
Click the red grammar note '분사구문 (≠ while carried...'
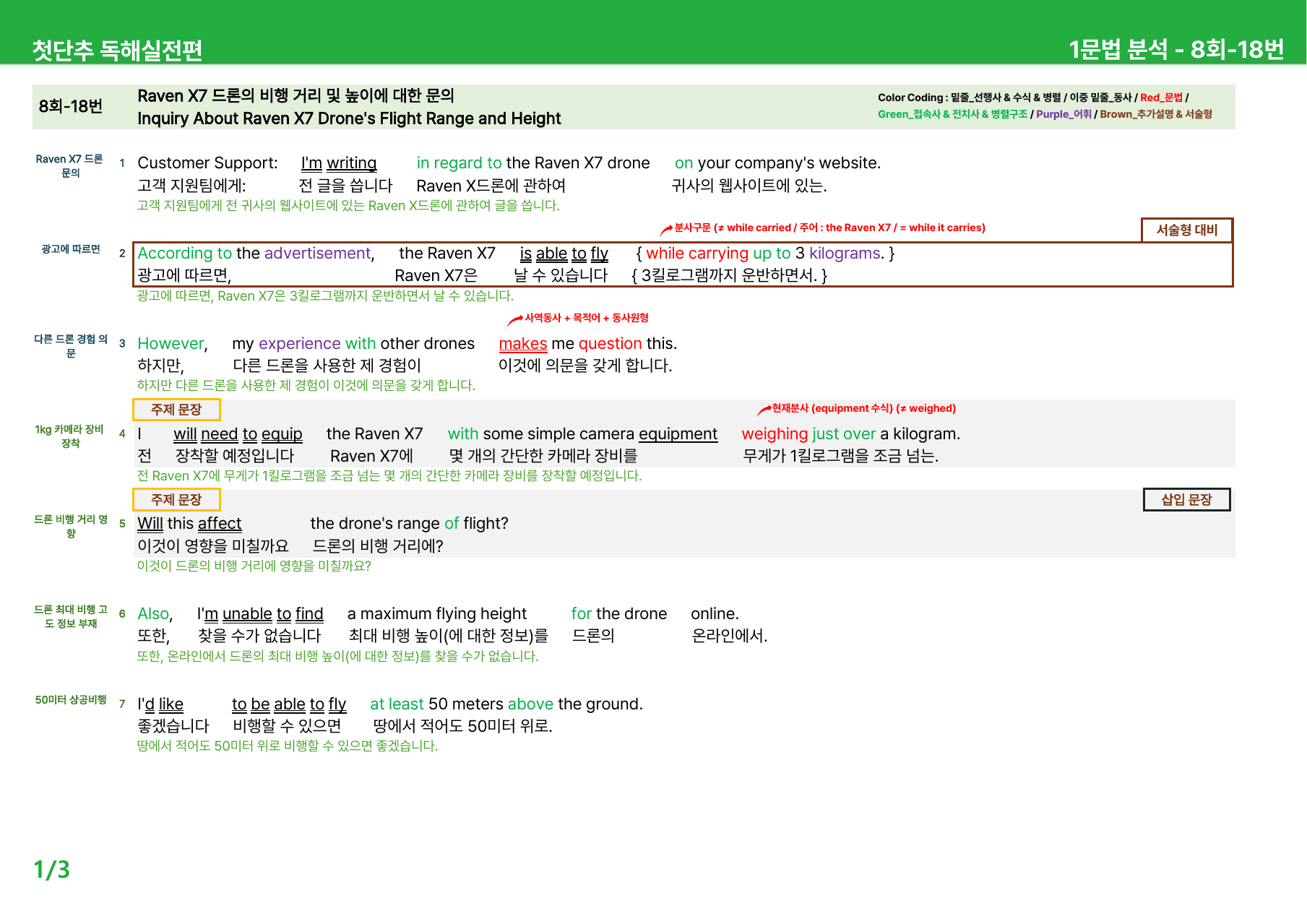point(829,228)
